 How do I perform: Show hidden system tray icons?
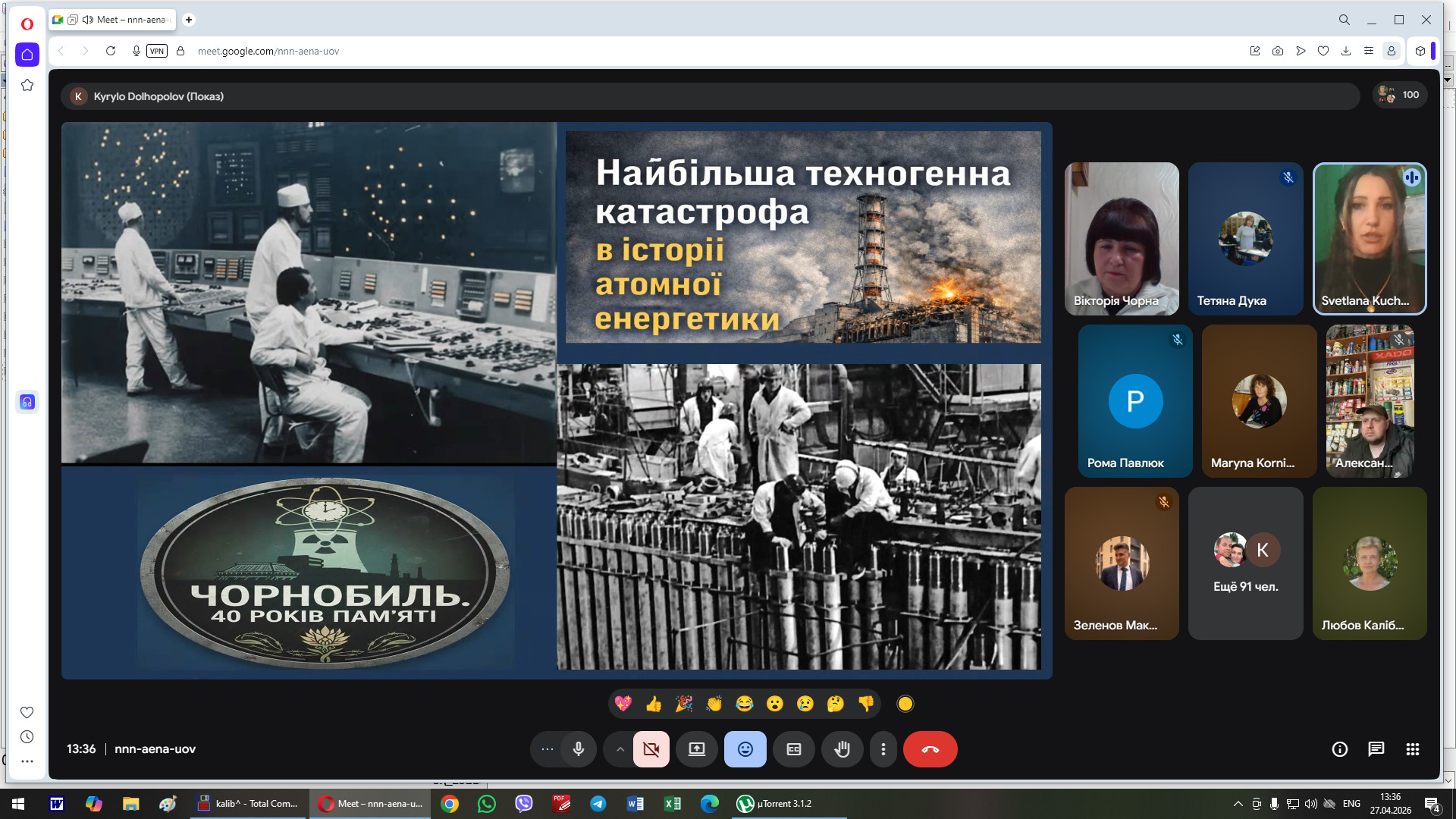[x=1238, y=804]
